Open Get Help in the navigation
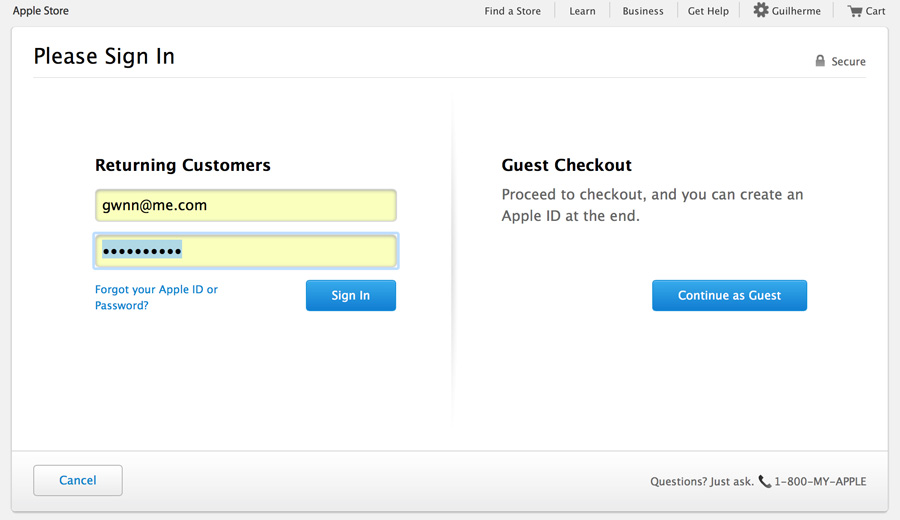900x520 pixels. (708, 11)
